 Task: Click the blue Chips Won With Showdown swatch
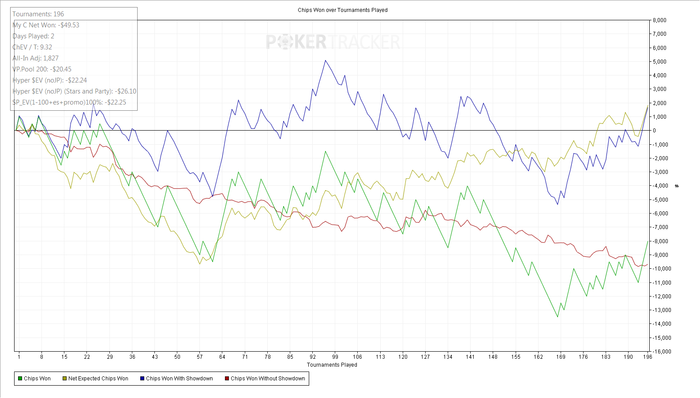(142, 378)
